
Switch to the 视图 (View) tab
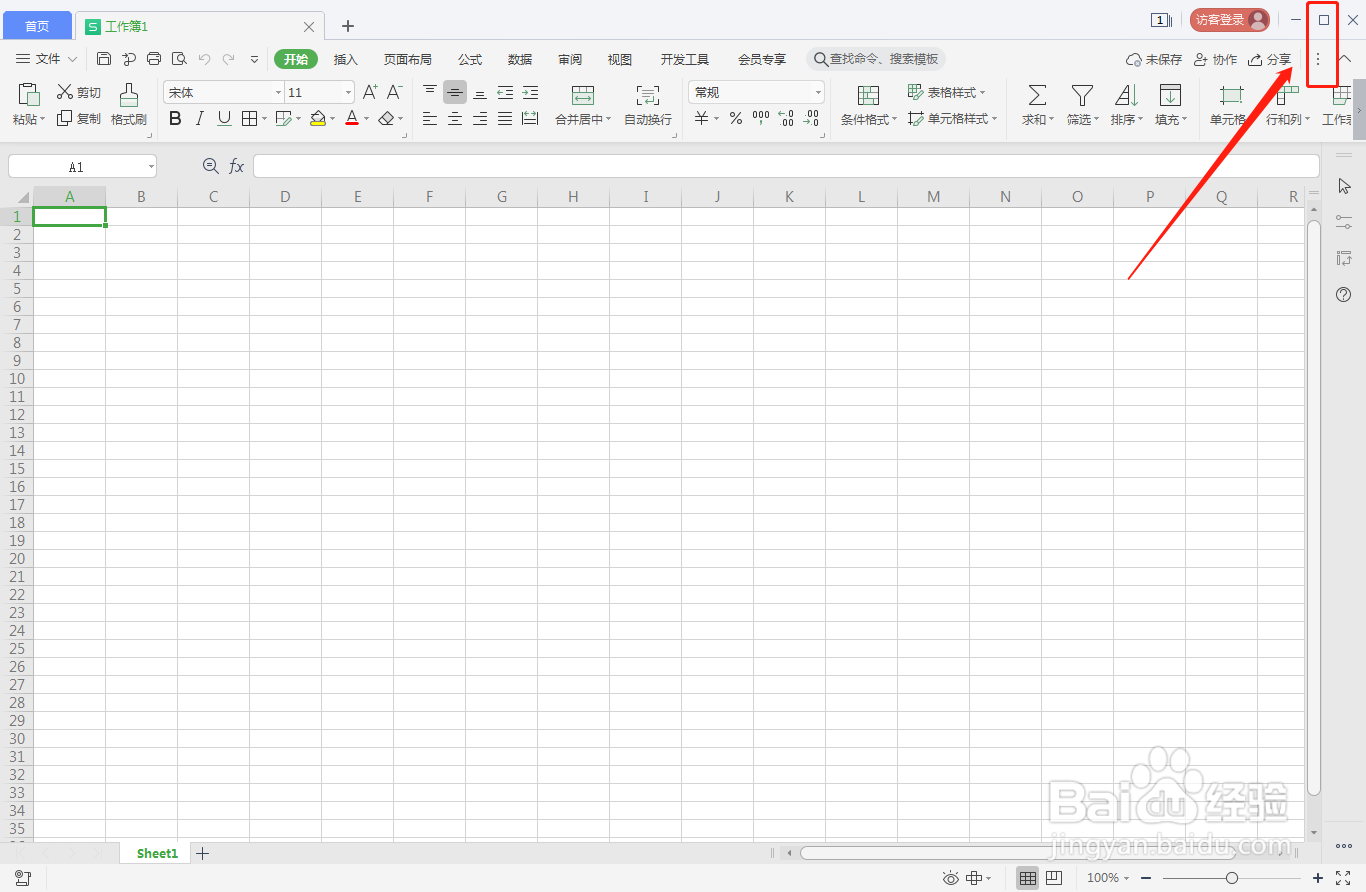[620, 59]
